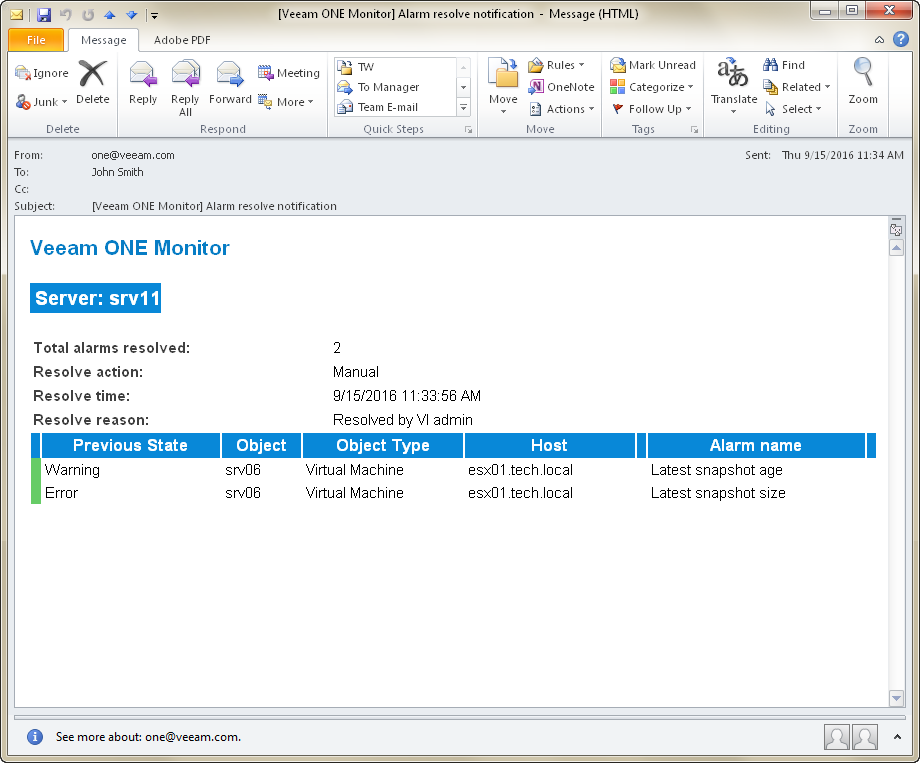This screenshot has height=763, width=920.
Task: Minimize the ribbon
Action: [x=879, y=40]
